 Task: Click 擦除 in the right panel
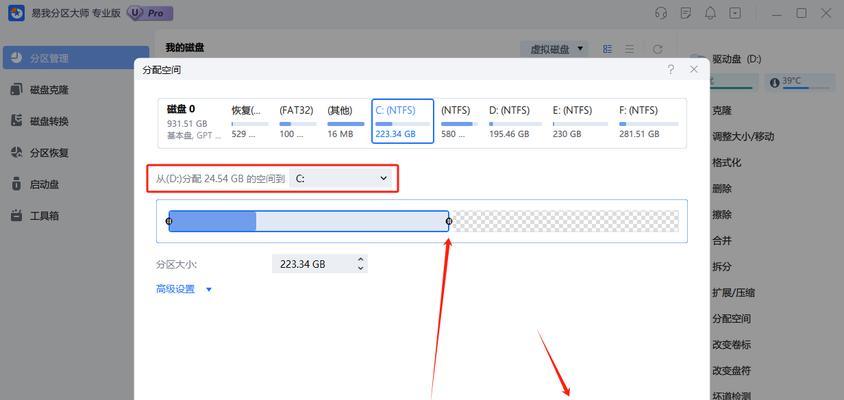pyautogui.click(x=722, y=215)
